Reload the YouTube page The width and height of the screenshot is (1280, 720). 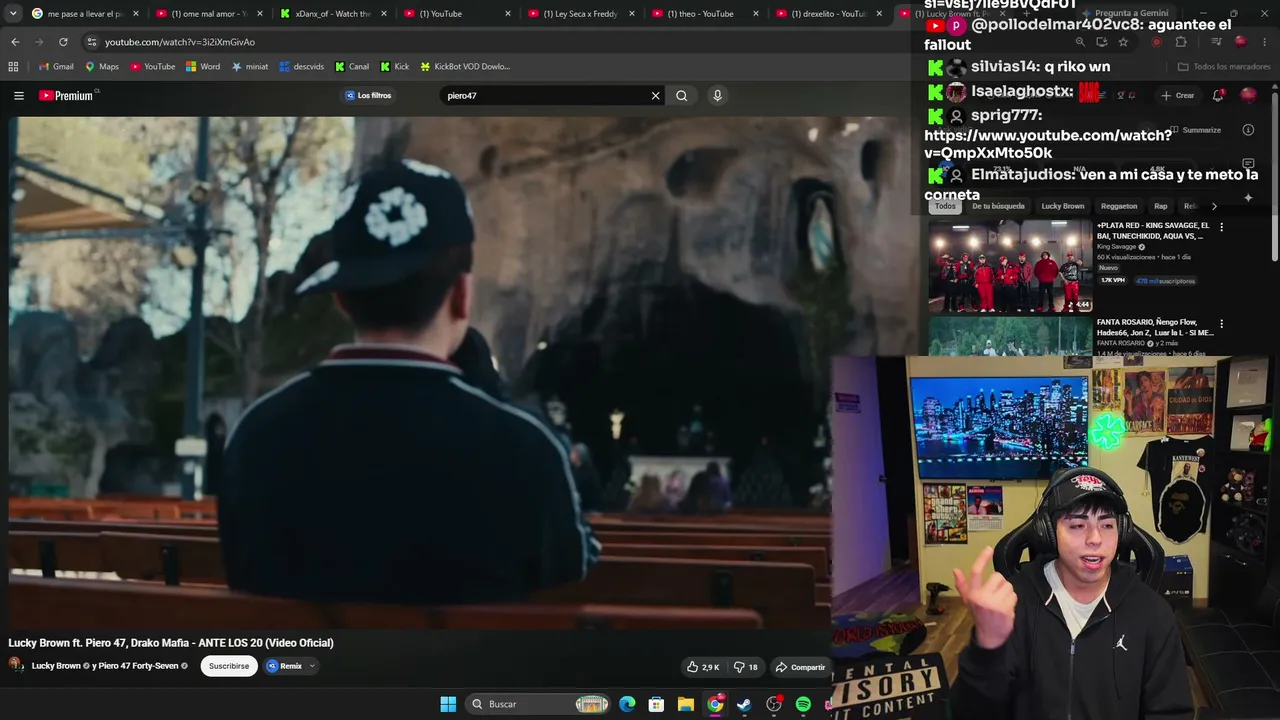tap(63, 42)
